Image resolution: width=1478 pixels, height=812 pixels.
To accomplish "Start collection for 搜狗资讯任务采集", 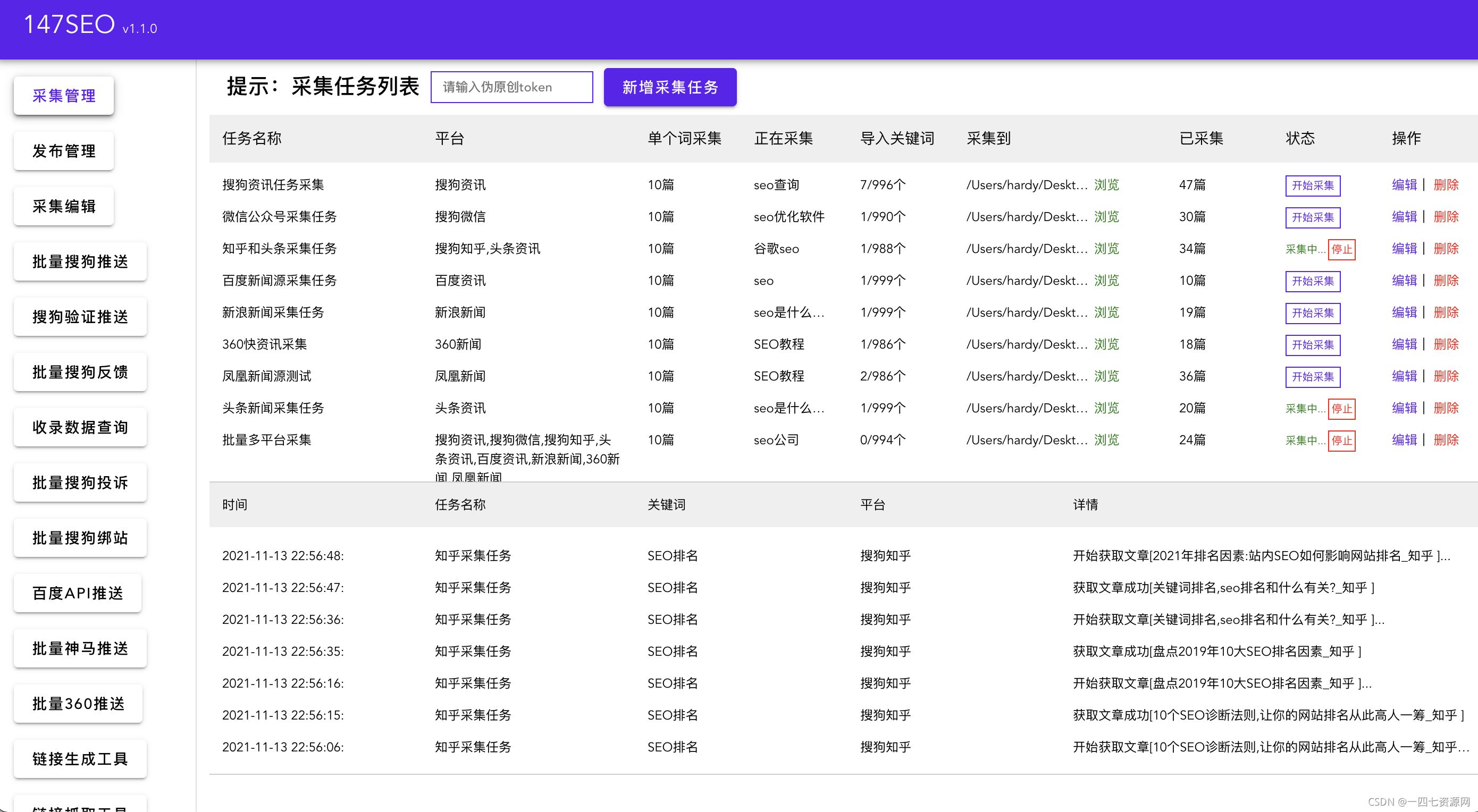I will [x=1313, y=185].
